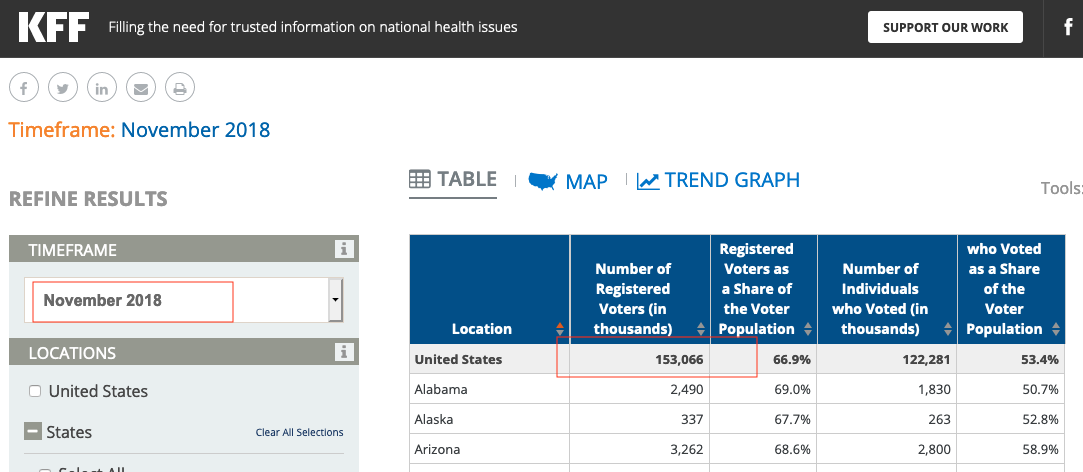1083x472 pixels.
Task: Open Timeframe info icon
Action: coord(343,249)
